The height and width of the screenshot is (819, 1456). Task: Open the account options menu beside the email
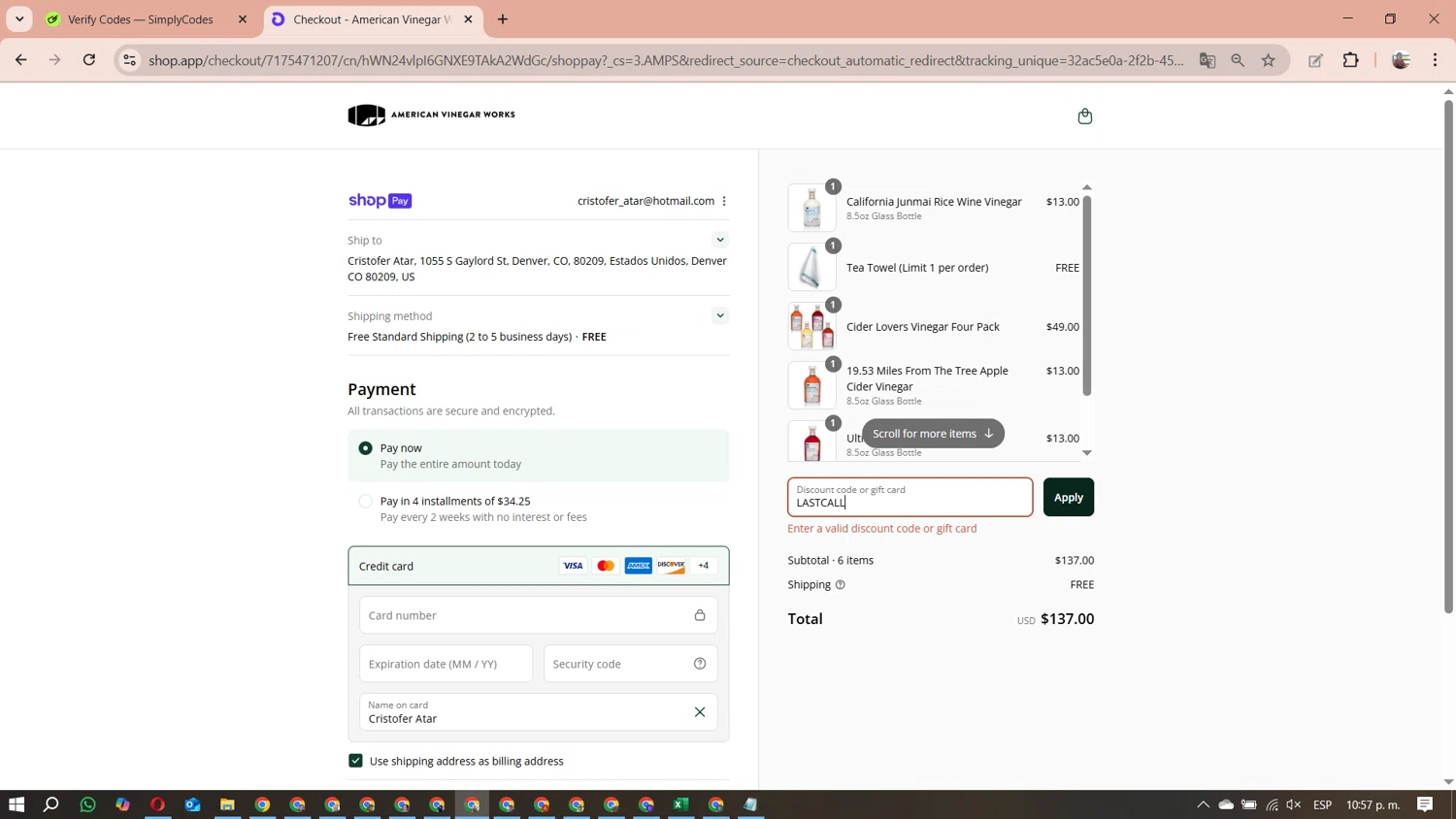tap(724, 201)
